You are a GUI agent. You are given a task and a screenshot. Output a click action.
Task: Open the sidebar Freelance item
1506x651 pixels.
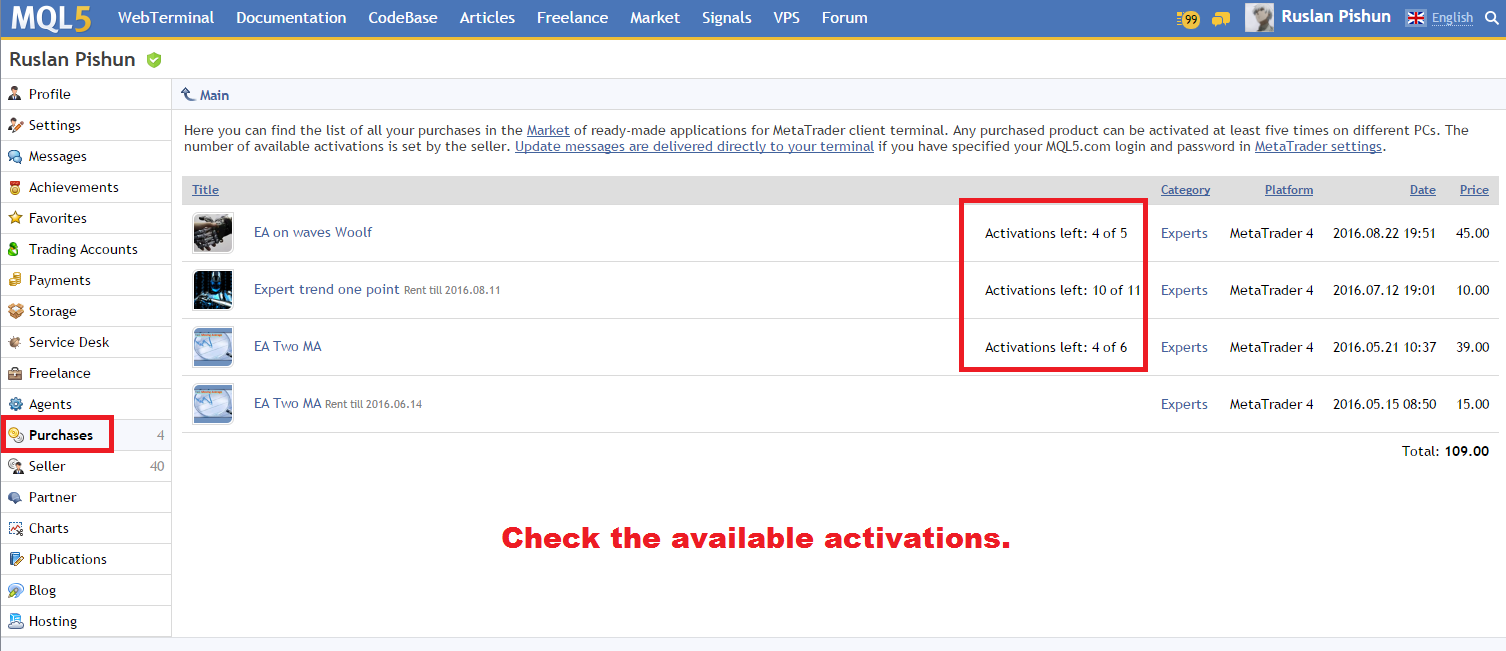(x=59, y=373)
